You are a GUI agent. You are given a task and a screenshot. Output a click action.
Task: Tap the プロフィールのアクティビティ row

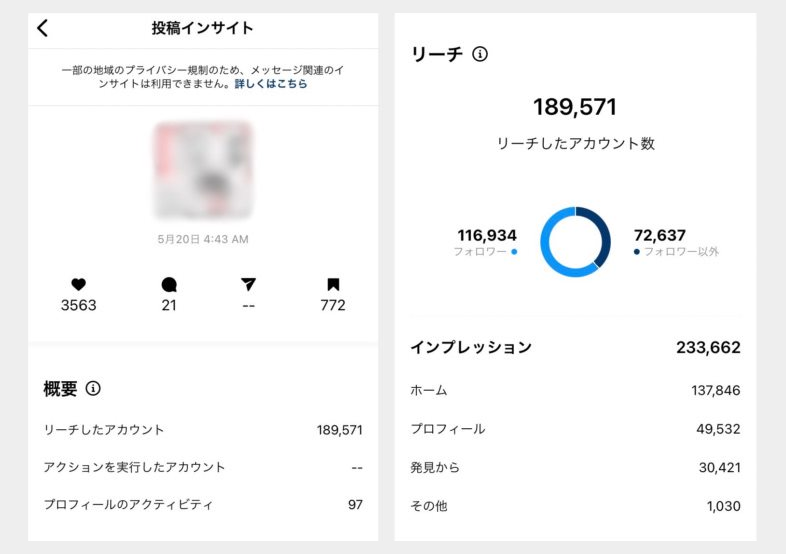point(203,505)
